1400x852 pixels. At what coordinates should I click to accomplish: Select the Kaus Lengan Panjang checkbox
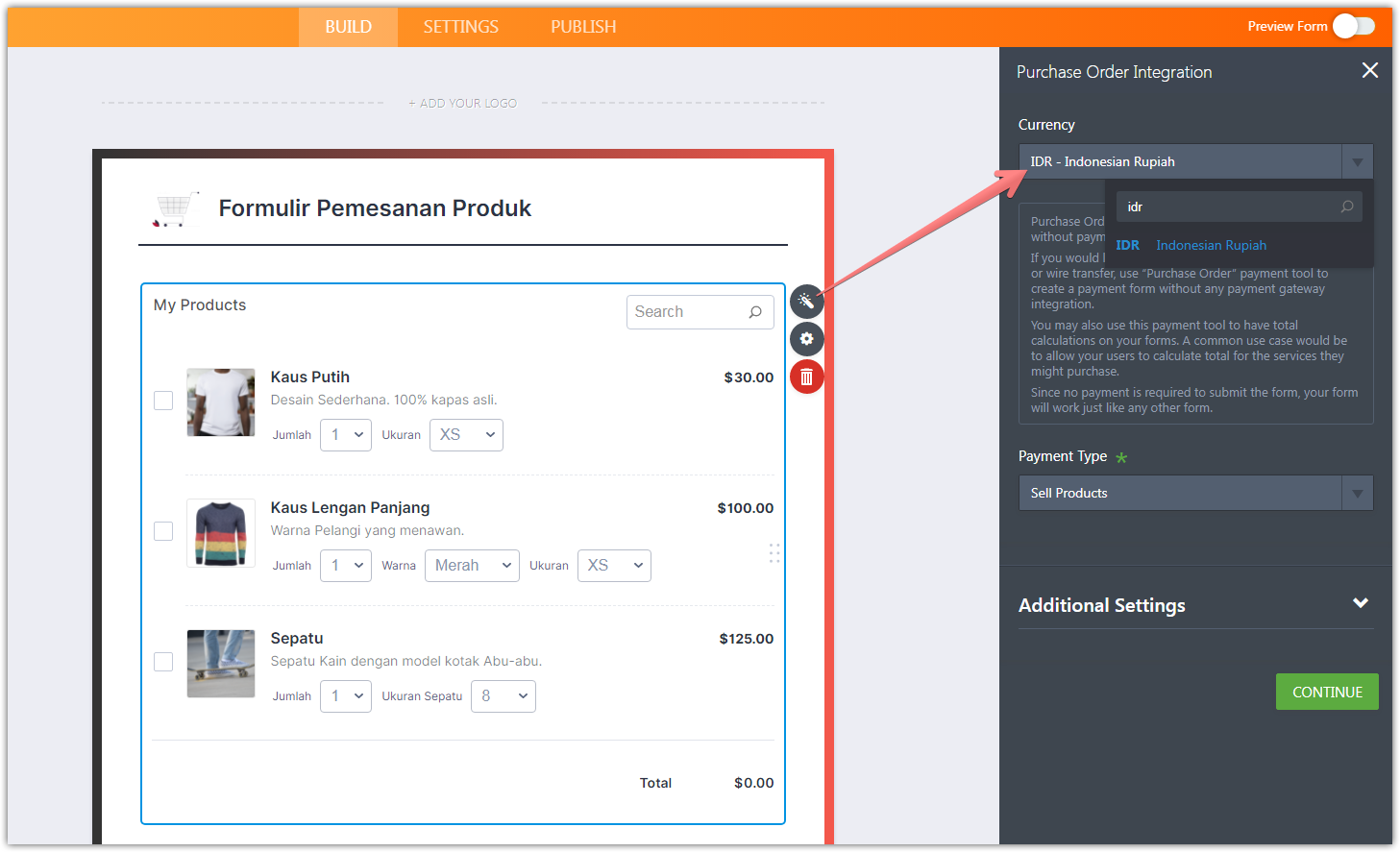pyautogui.click(x=163, y=531)
